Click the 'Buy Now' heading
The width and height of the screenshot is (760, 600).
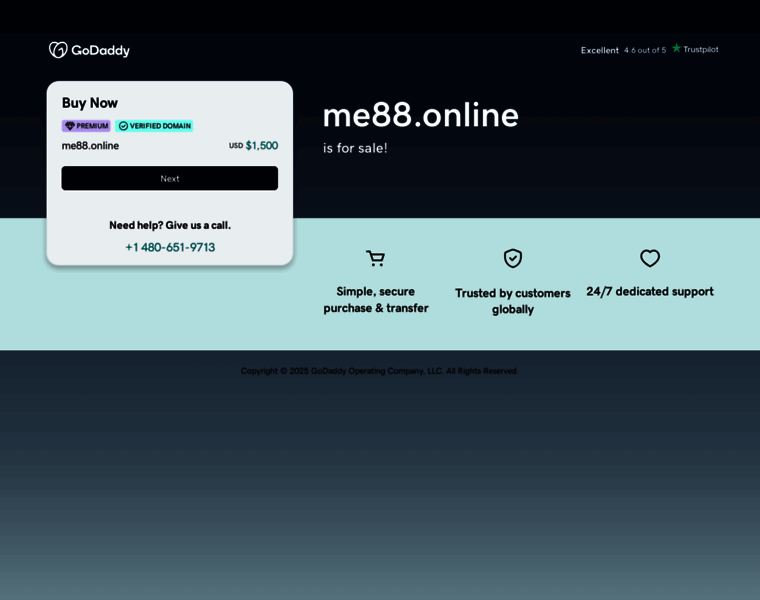[x=90, y=103]
